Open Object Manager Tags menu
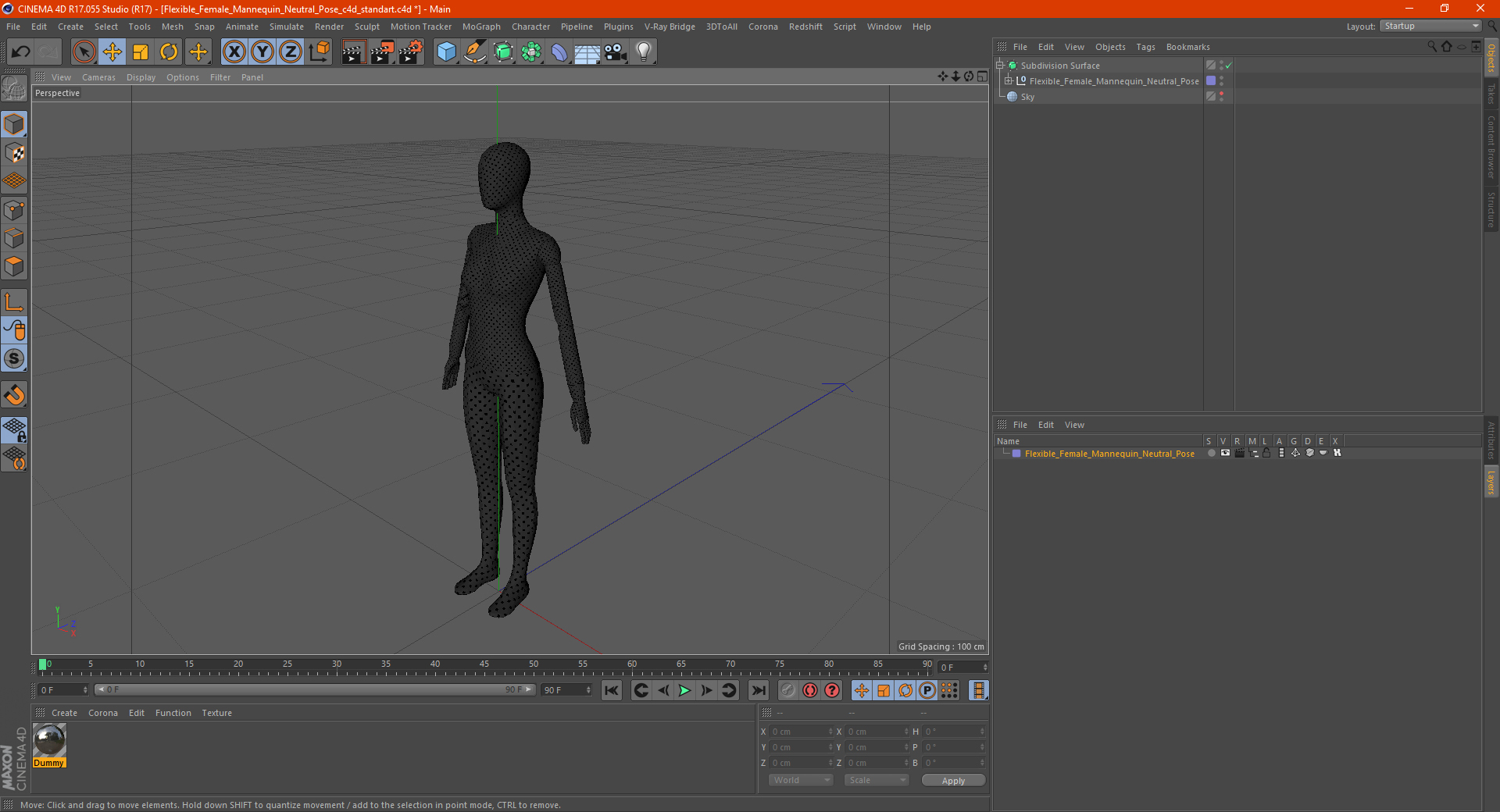The width and height of the screenshot is (1500, 812). [1145, 47]
